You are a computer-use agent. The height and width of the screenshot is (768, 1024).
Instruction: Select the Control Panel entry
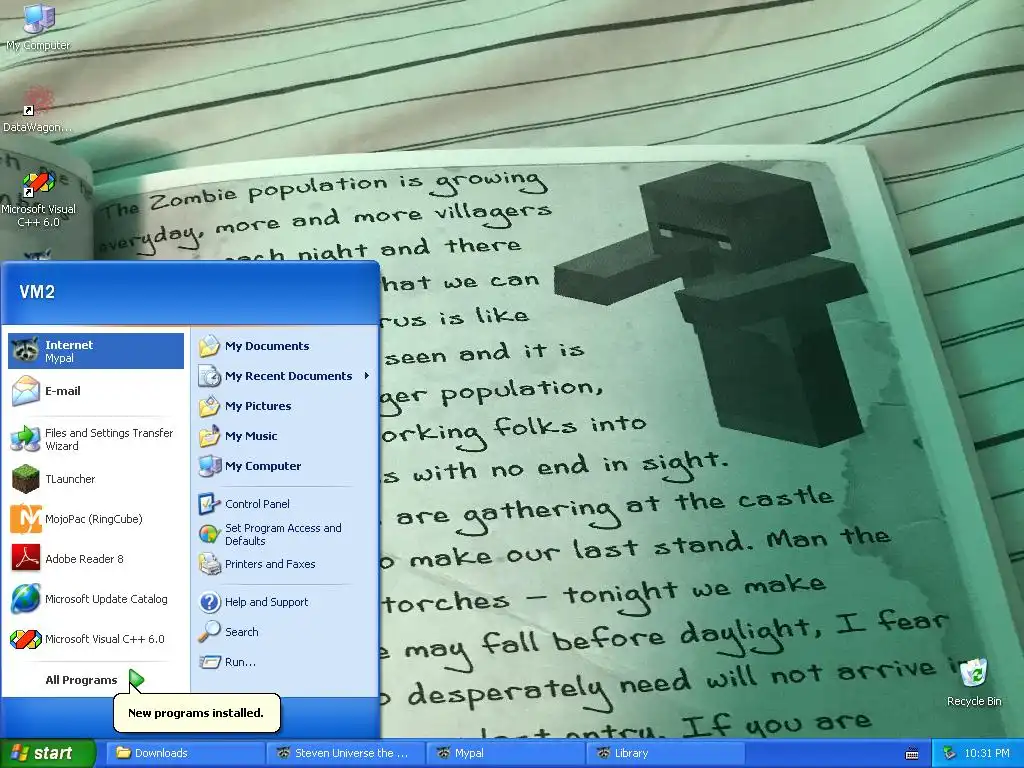coord(285,504)
